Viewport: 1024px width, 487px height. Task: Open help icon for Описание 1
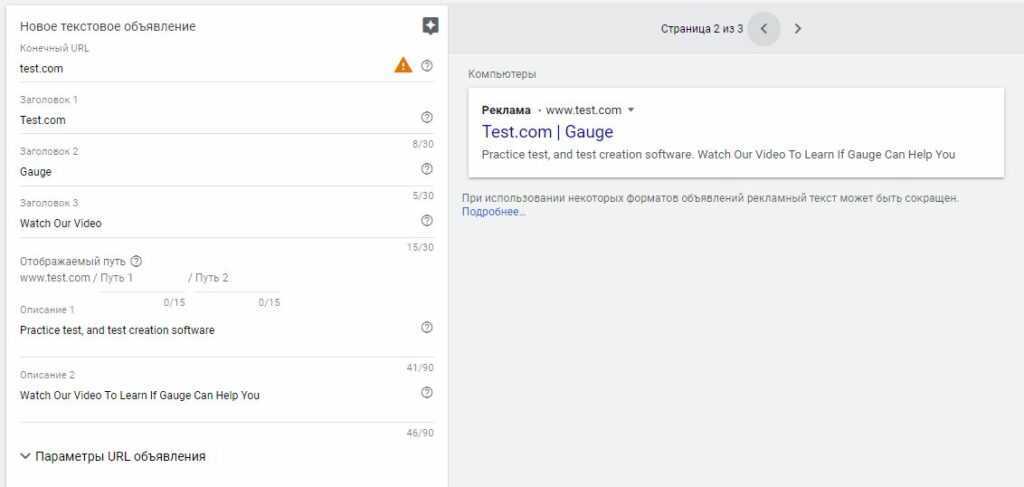[427, 328]
